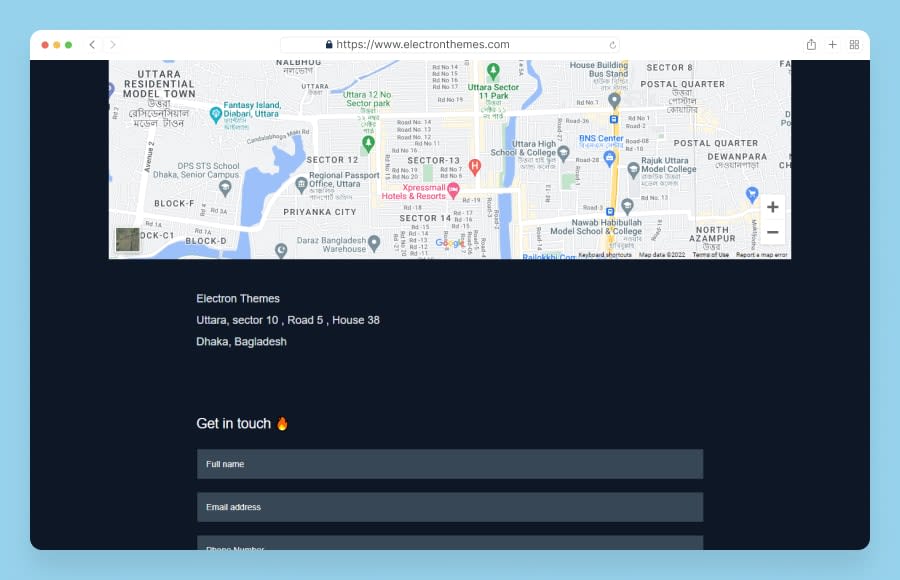The width and height of the screenshot is (900, 580).
Task: Click Electron Themes address heading
Action: [x=238, y=299]
